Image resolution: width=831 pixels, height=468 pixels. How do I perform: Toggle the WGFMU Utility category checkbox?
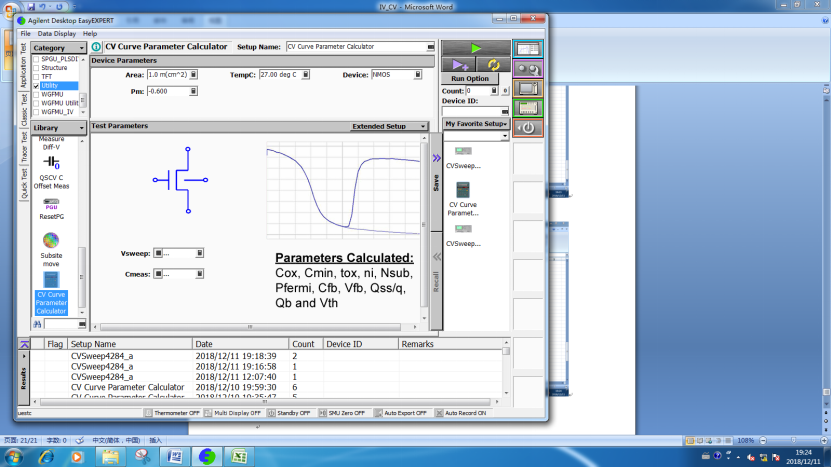tap(36, 103)
